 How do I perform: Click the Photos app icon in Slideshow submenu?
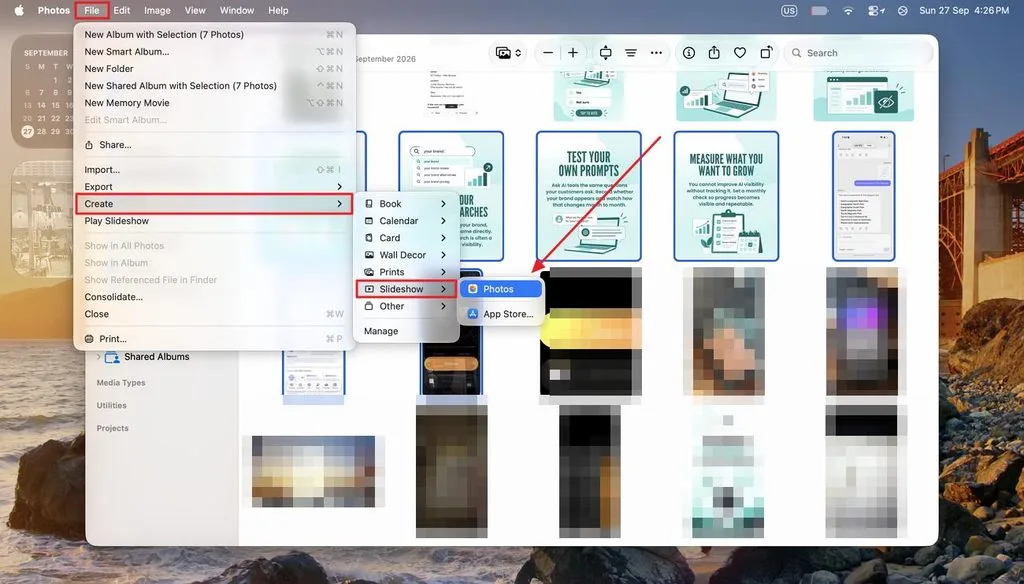(x=473, y=289)
